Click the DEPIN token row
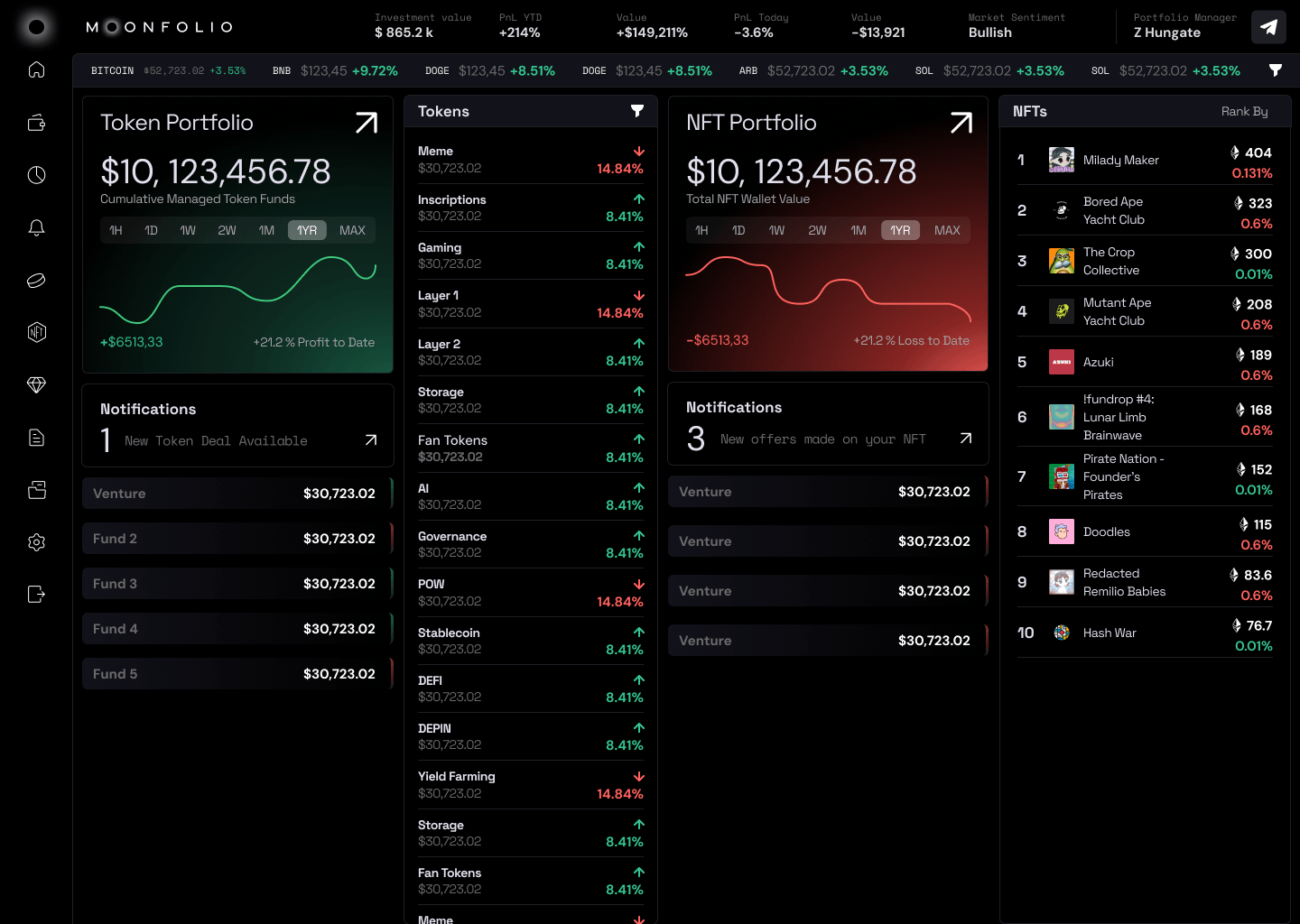 [x=531, y=736]
